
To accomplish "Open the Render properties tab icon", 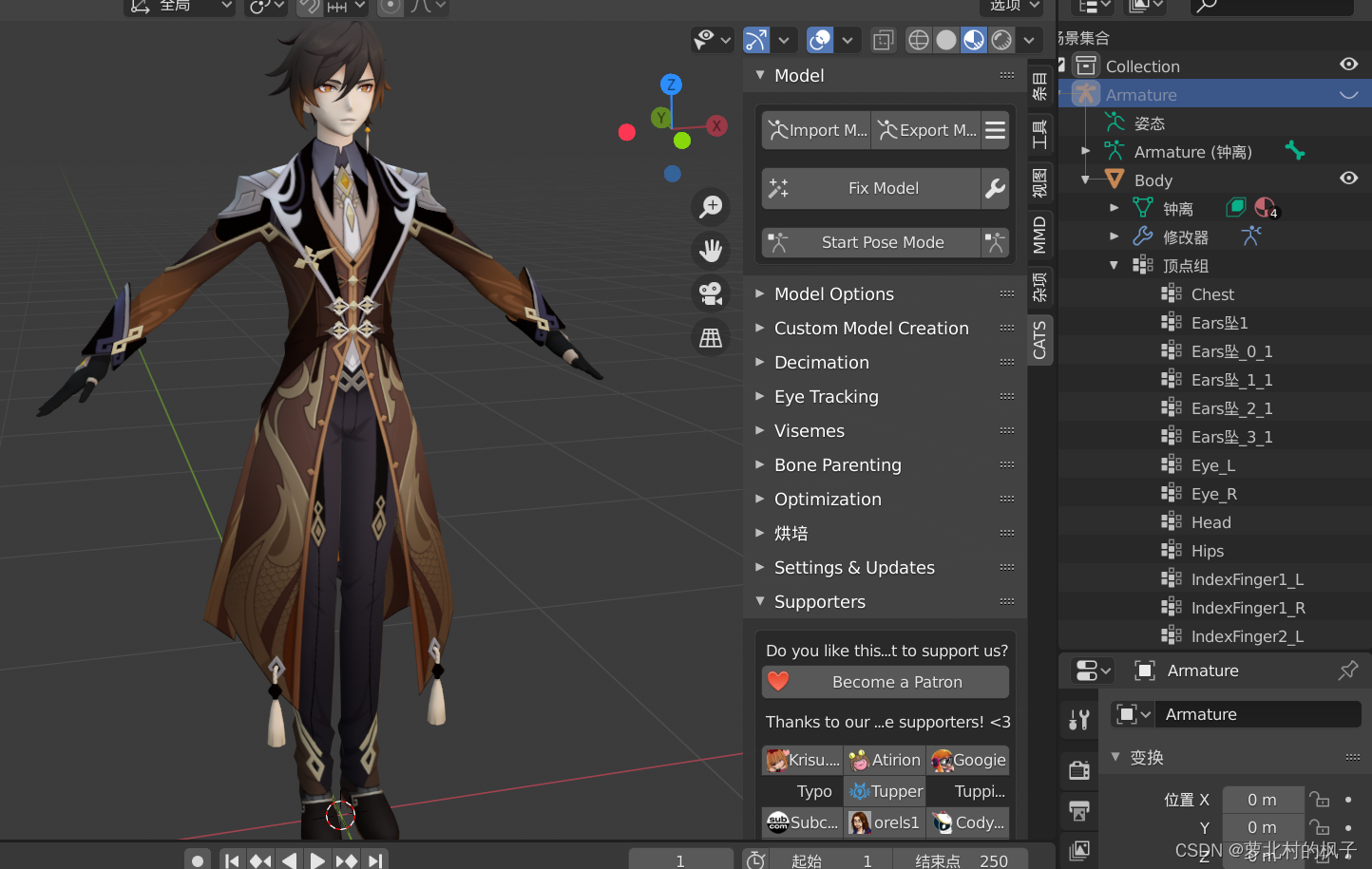I will pyautogui.click(x=1079, y=769).
